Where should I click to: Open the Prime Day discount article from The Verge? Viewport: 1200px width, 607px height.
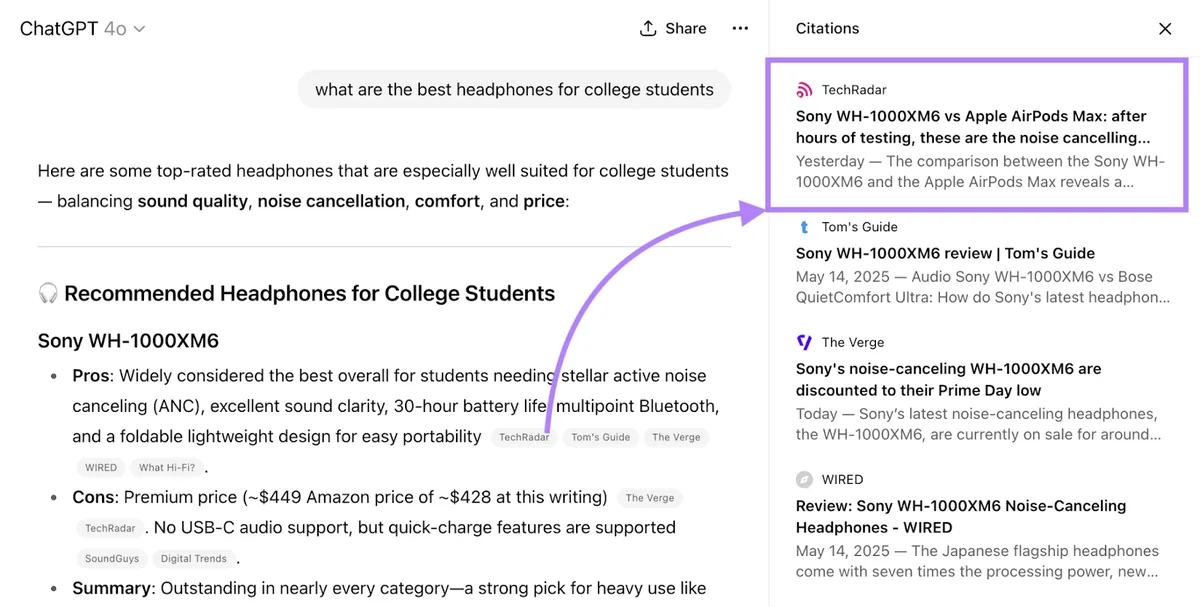(x=948, y=379)
